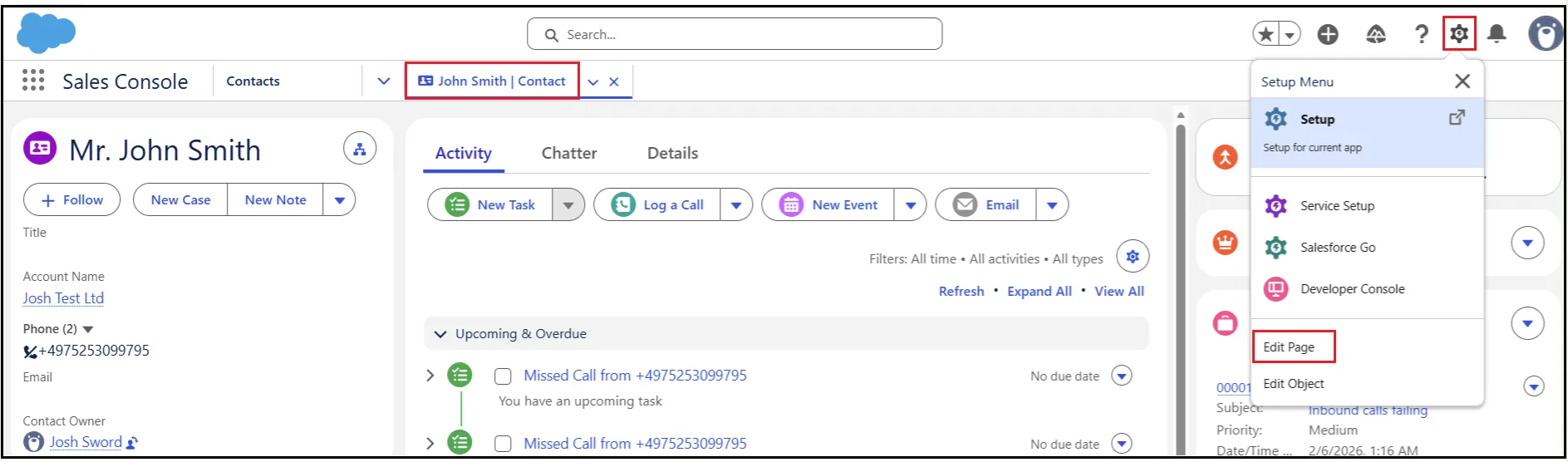Check the second Missed Call task checkbox

pos(503,445)
